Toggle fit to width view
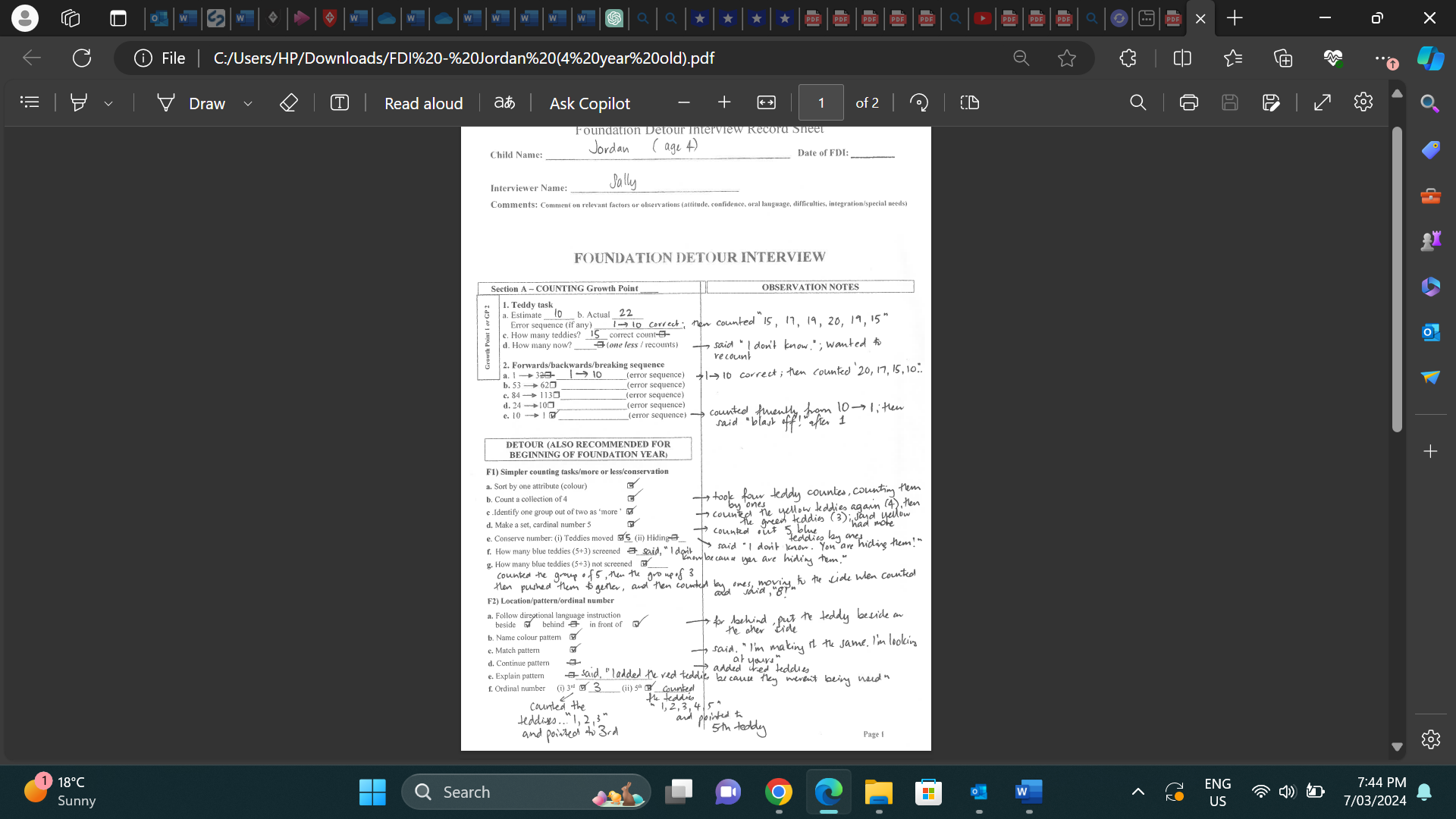The width and height of the screenshot is (1456, 819). [766, 102]
